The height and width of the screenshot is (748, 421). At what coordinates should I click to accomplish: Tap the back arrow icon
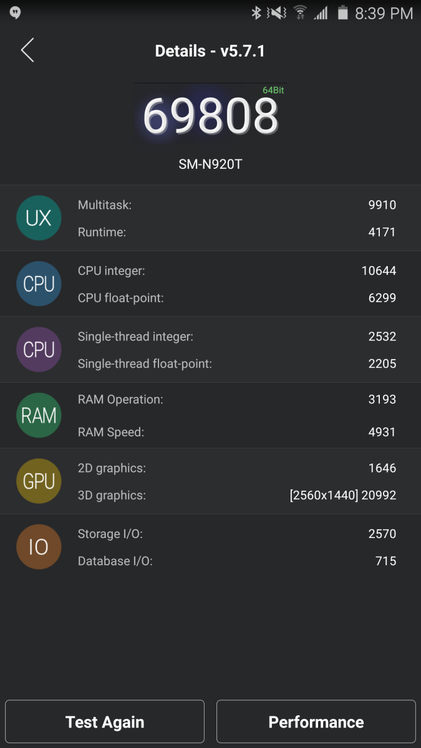[x=27, y=50]
